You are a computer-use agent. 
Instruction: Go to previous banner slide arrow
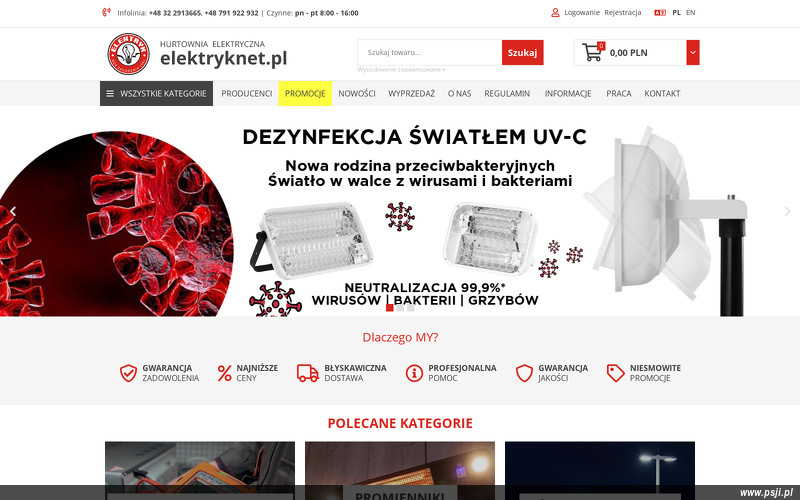[x=13, y=211]
